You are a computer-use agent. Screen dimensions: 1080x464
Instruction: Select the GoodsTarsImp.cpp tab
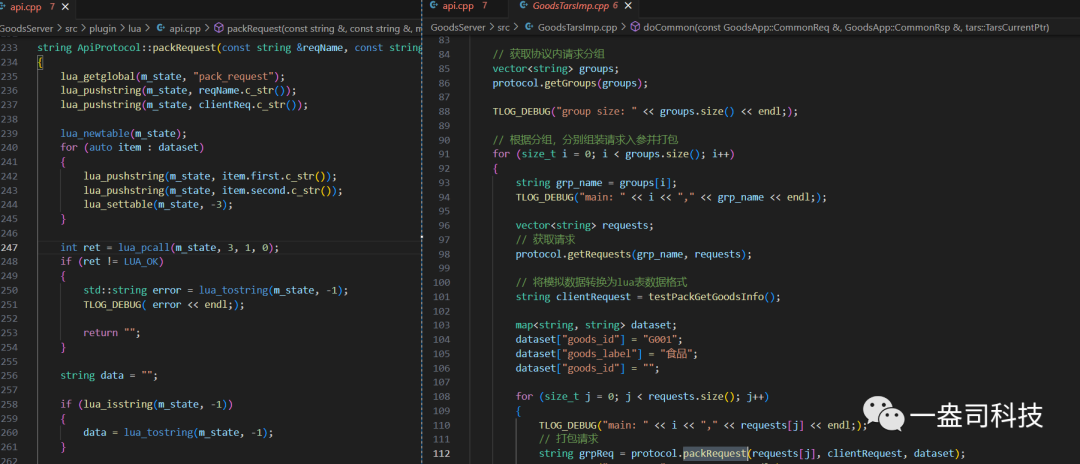571,6
